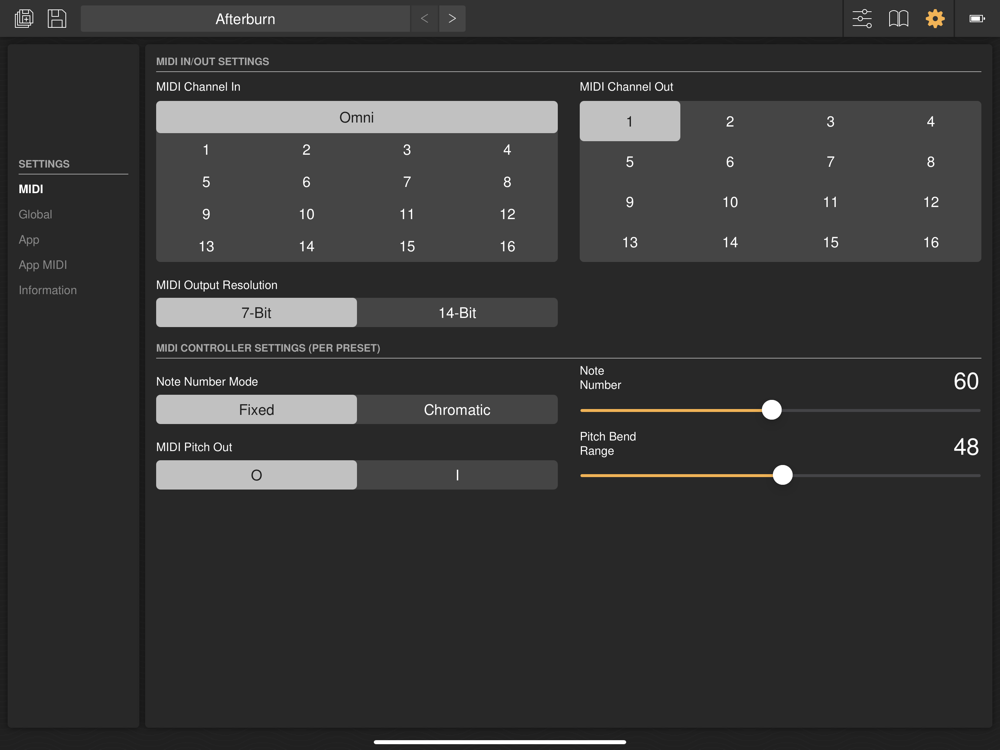This screenshot has width=1000, height=750.
Task: Click the Note Number slider handle
Action: pos(772,410)
